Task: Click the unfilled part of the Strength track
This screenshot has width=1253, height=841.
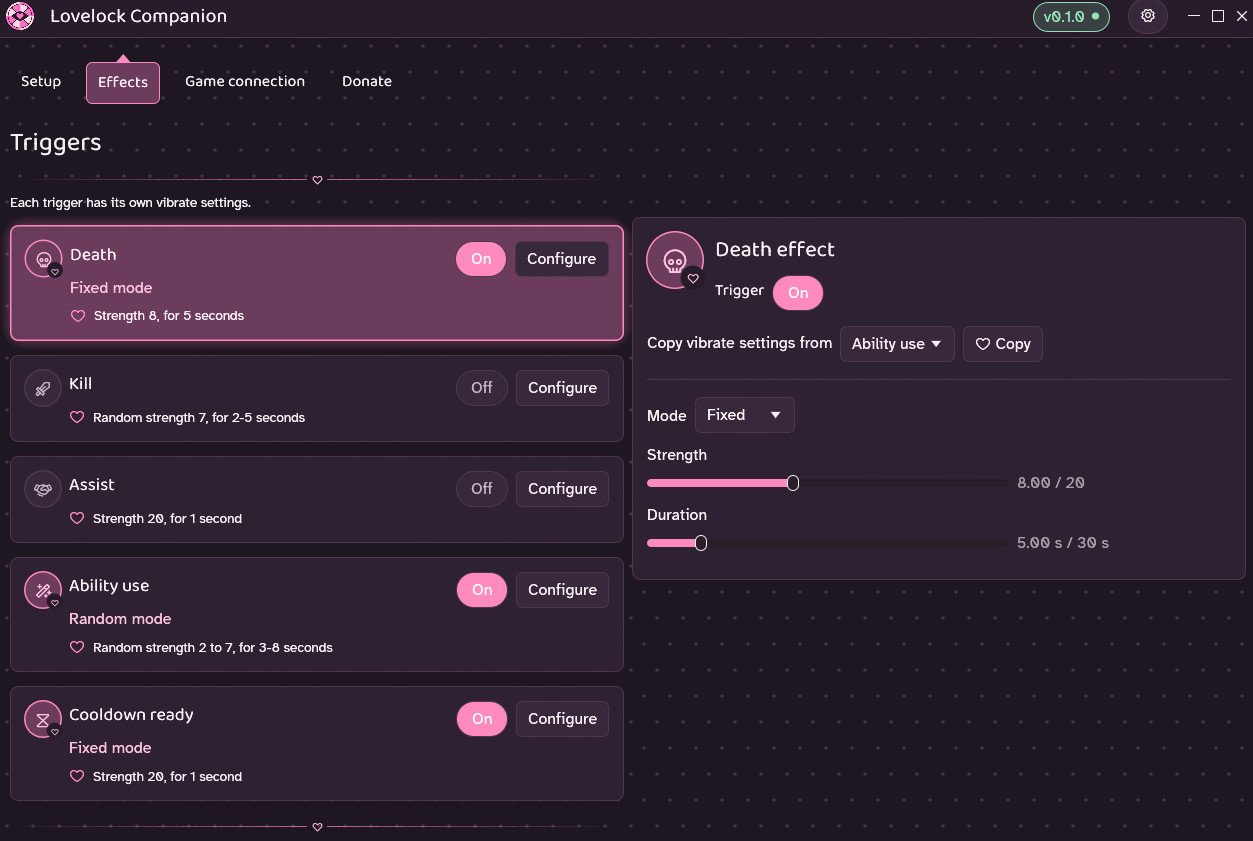Action: pyautogui.click(x=904, y=483)
